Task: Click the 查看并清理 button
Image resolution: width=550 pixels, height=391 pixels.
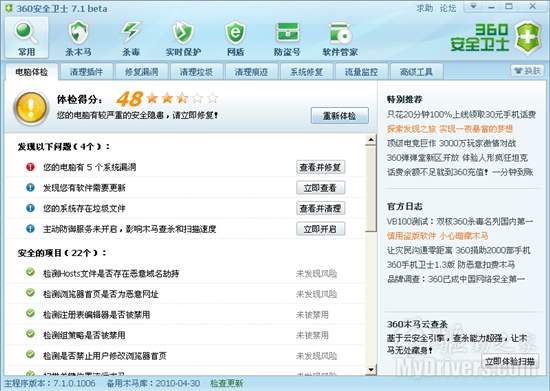Action: pyautogui.click(x=320, y=209)
